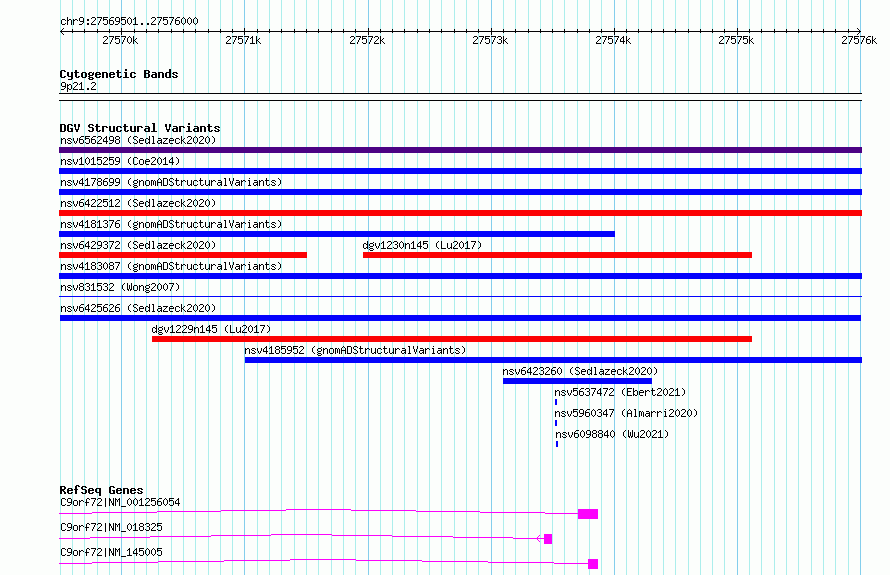Viewport: 890px width, 575px height.
Task: Open nsv4183087 (gnomADStructuralVariants) label
Action: click(x=171, y=266)
